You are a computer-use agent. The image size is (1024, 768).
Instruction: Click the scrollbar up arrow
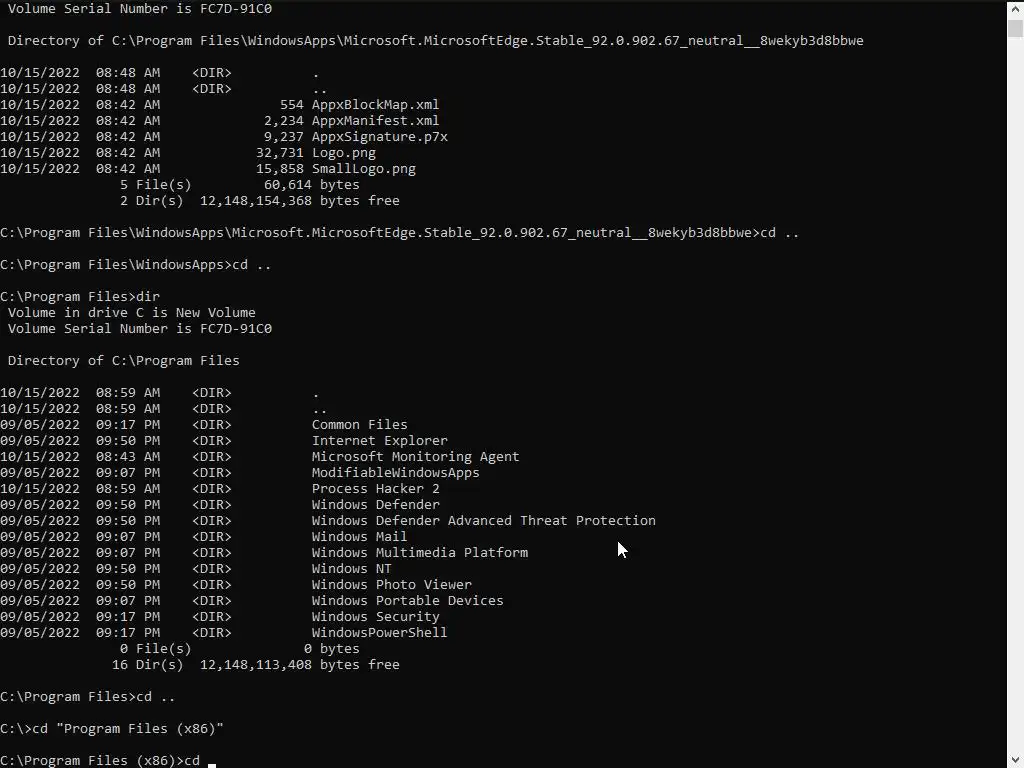[1015, 8]
